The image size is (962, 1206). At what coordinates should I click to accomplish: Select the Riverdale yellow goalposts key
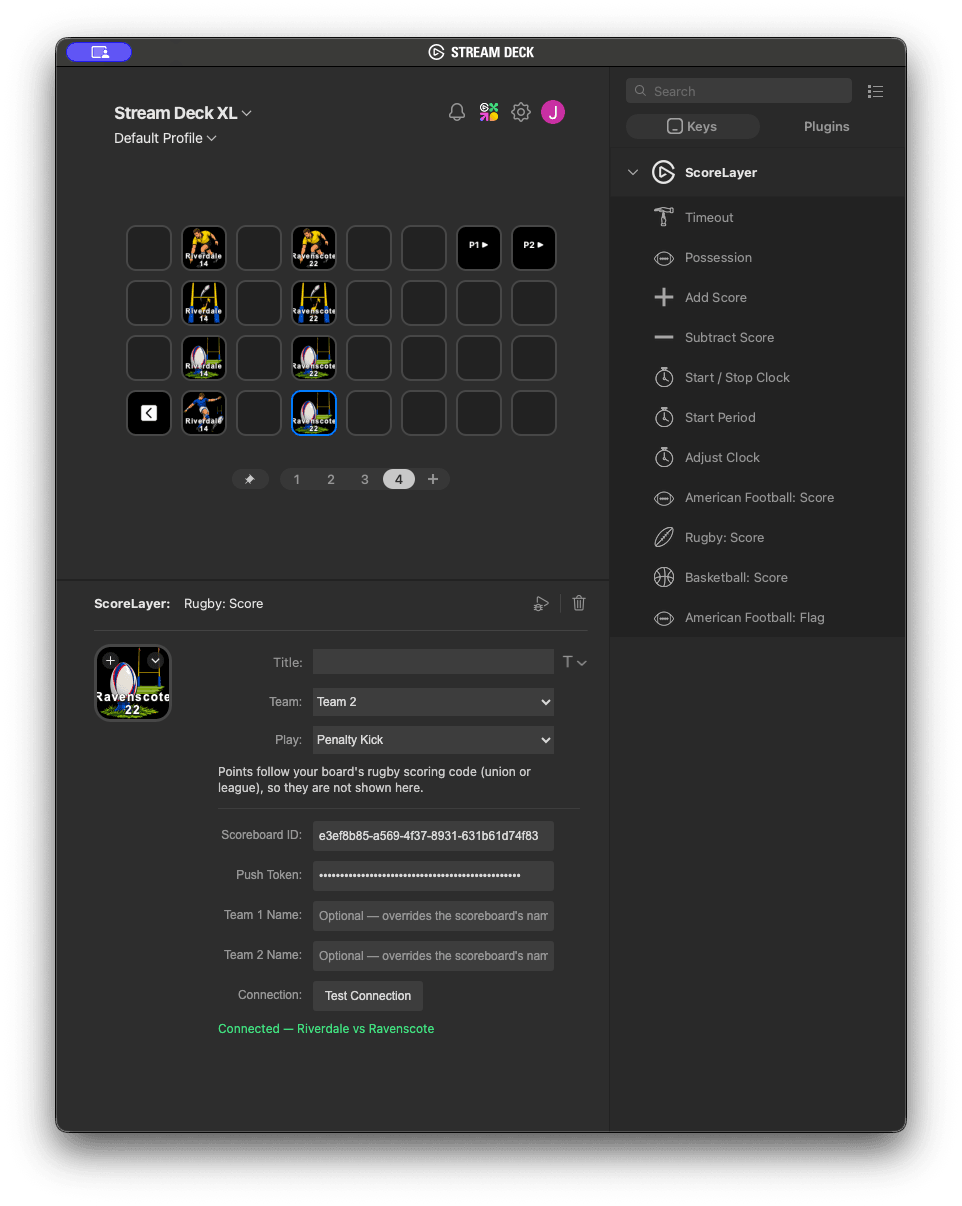(x=204, y=303)
